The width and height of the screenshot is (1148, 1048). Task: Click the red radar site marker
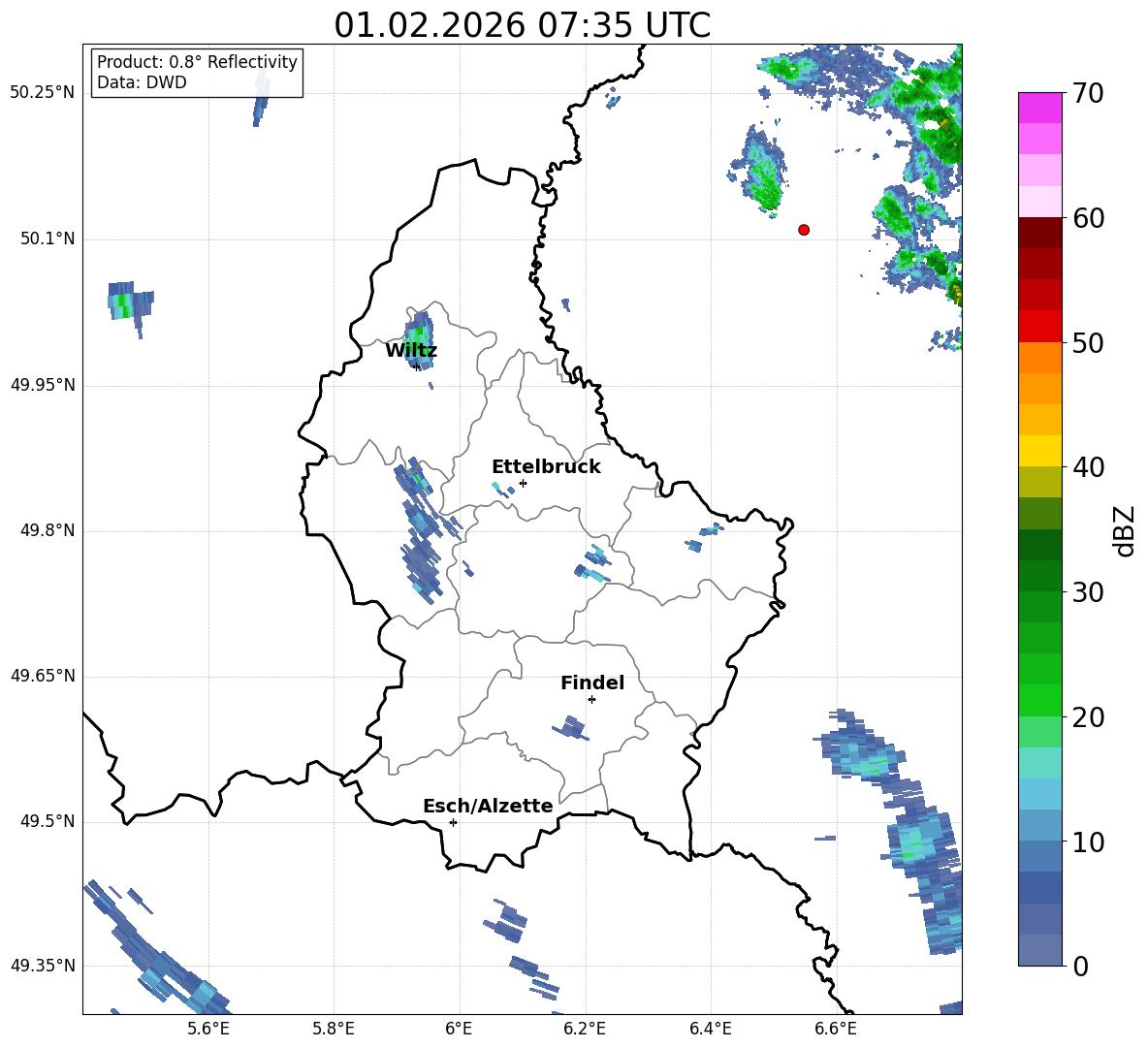(804, 230)
